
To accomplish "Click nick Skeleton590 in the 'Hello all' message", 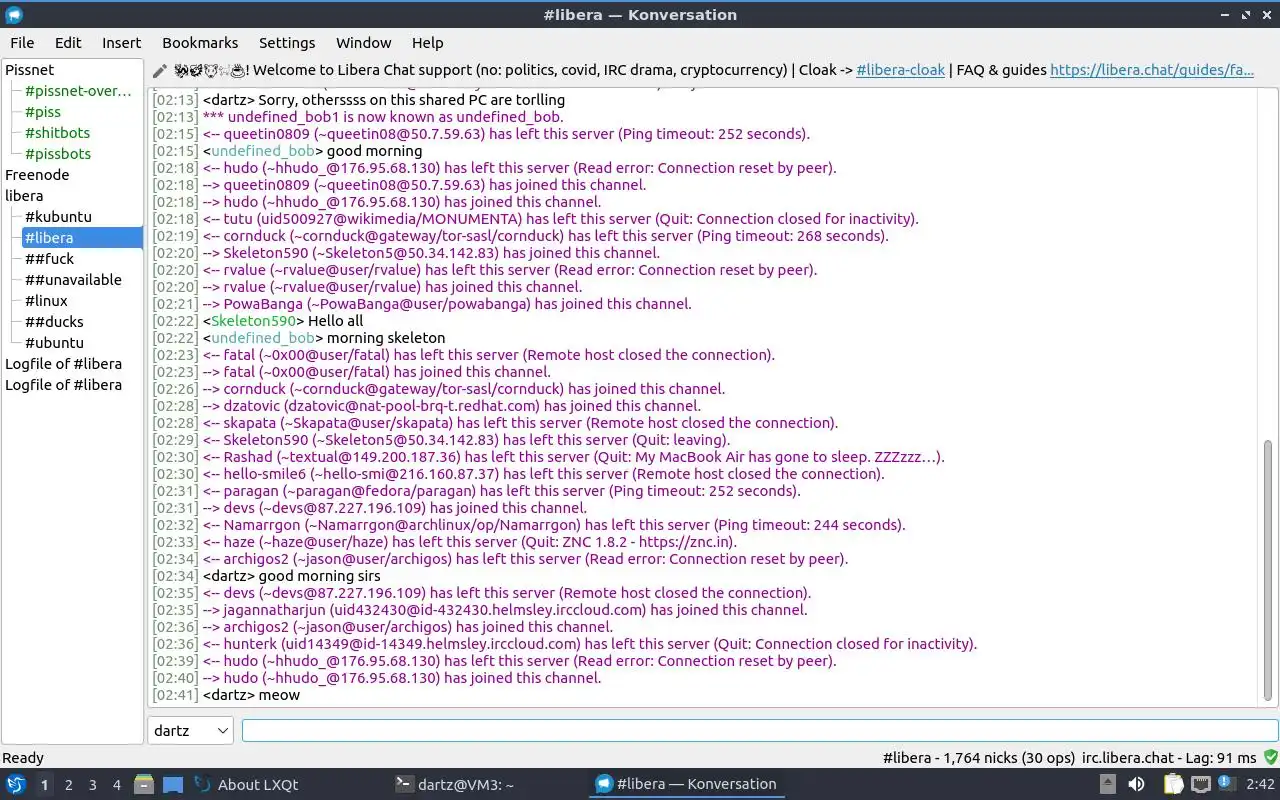I will (254, 321).
